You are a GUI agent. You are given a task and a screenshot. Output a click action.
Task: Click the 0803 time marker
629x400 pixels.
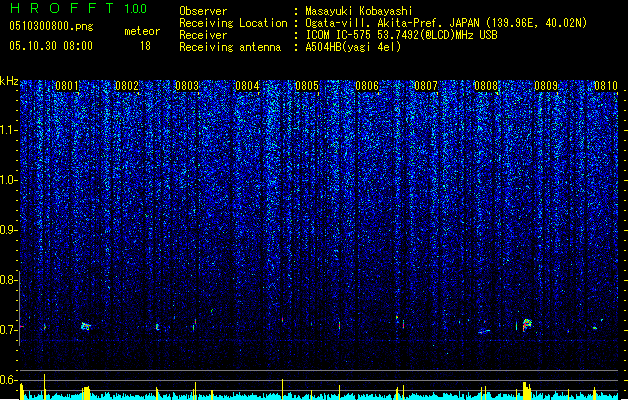(187, 86)
